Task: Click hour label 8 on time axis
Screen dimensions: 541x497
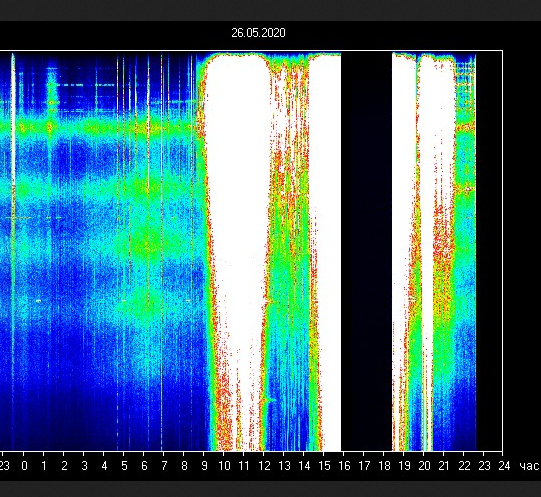Action: 184,466
